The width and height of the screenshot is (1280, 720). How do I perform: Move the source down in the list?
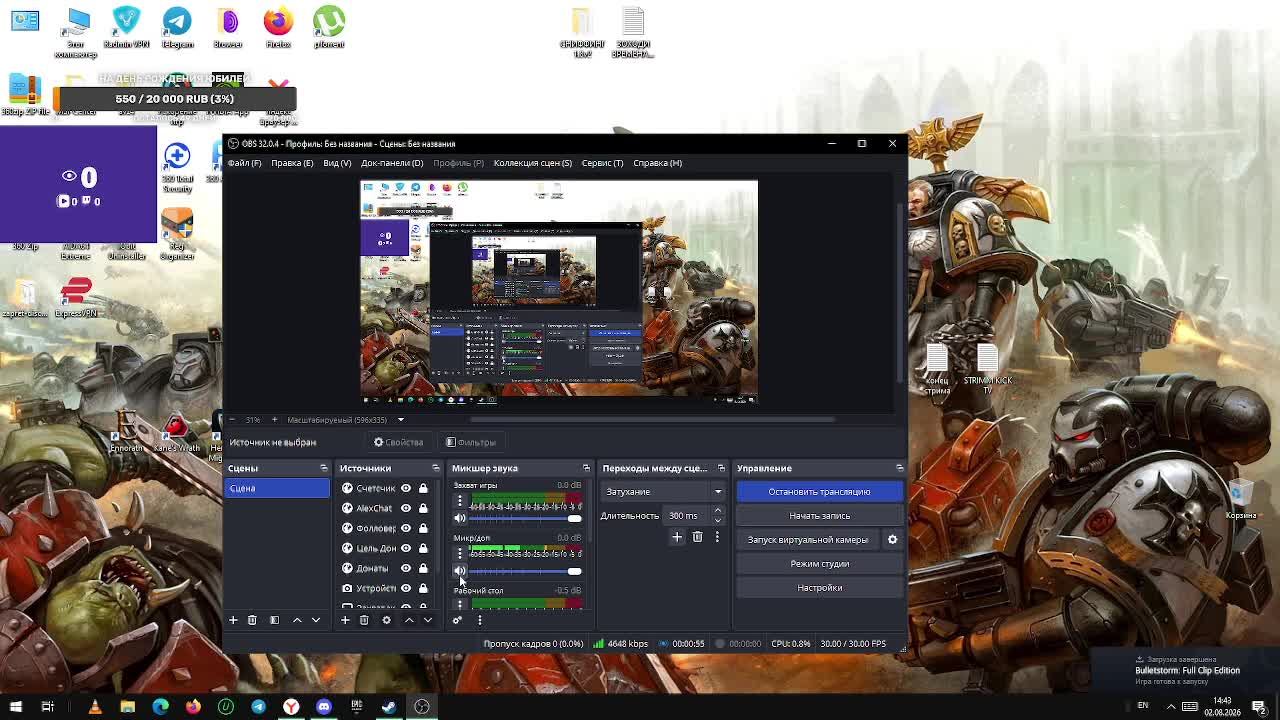[428, 620]
